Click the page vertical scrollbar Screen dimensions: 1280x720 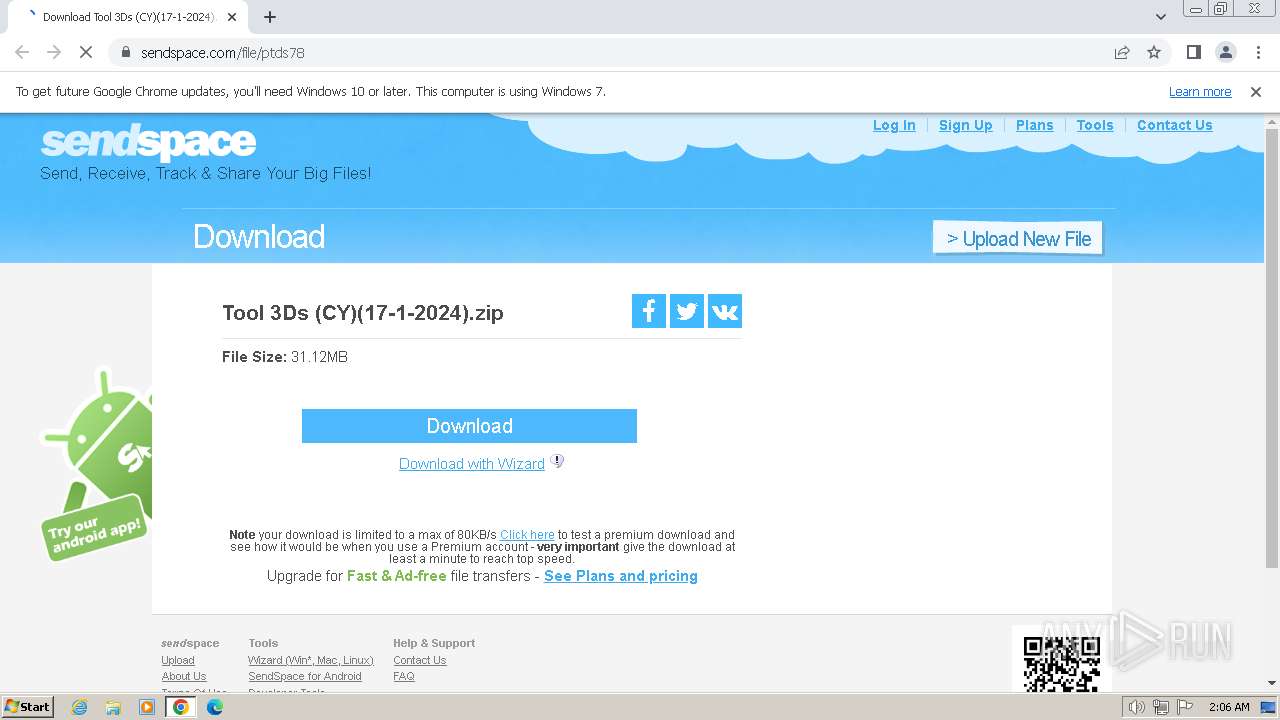point(1272,350)
